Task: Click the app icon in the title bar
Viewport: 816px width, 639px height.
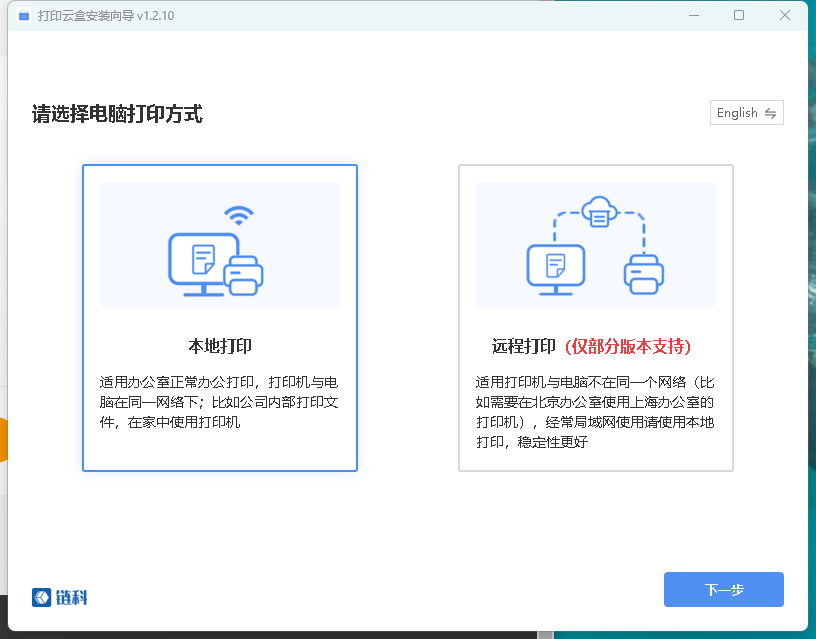Action: [x=24, y=16]
